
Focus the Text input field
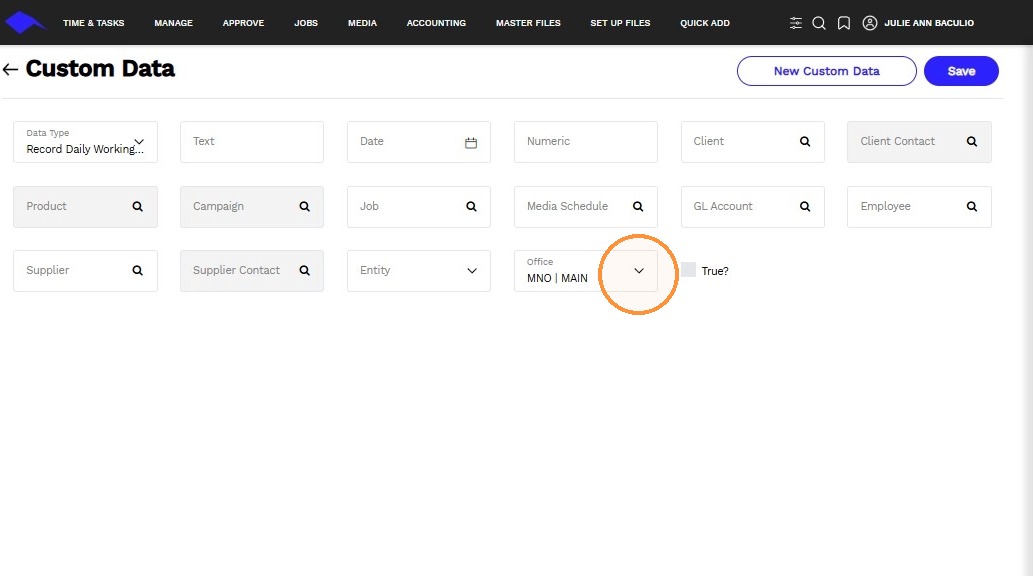click(252, 142)
